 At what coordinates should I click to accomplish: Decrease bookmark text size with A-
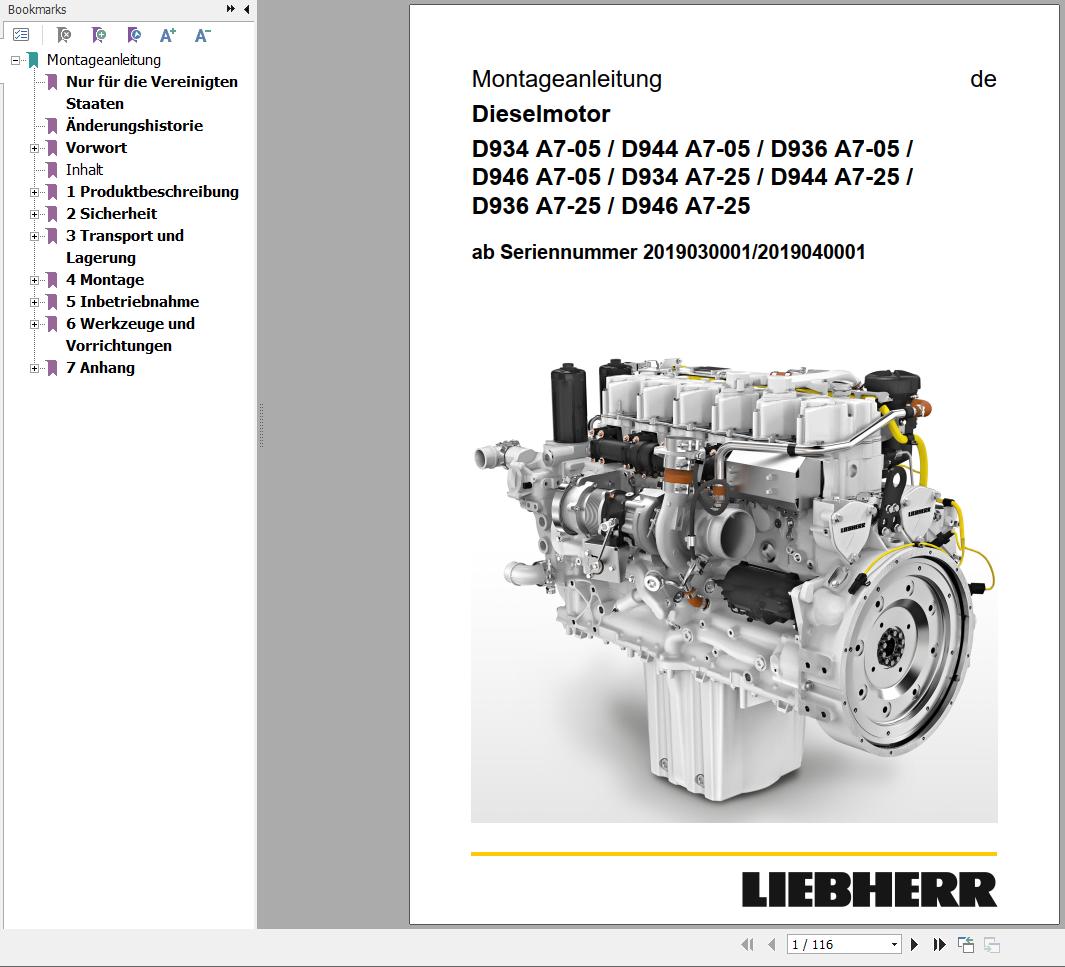202,35
